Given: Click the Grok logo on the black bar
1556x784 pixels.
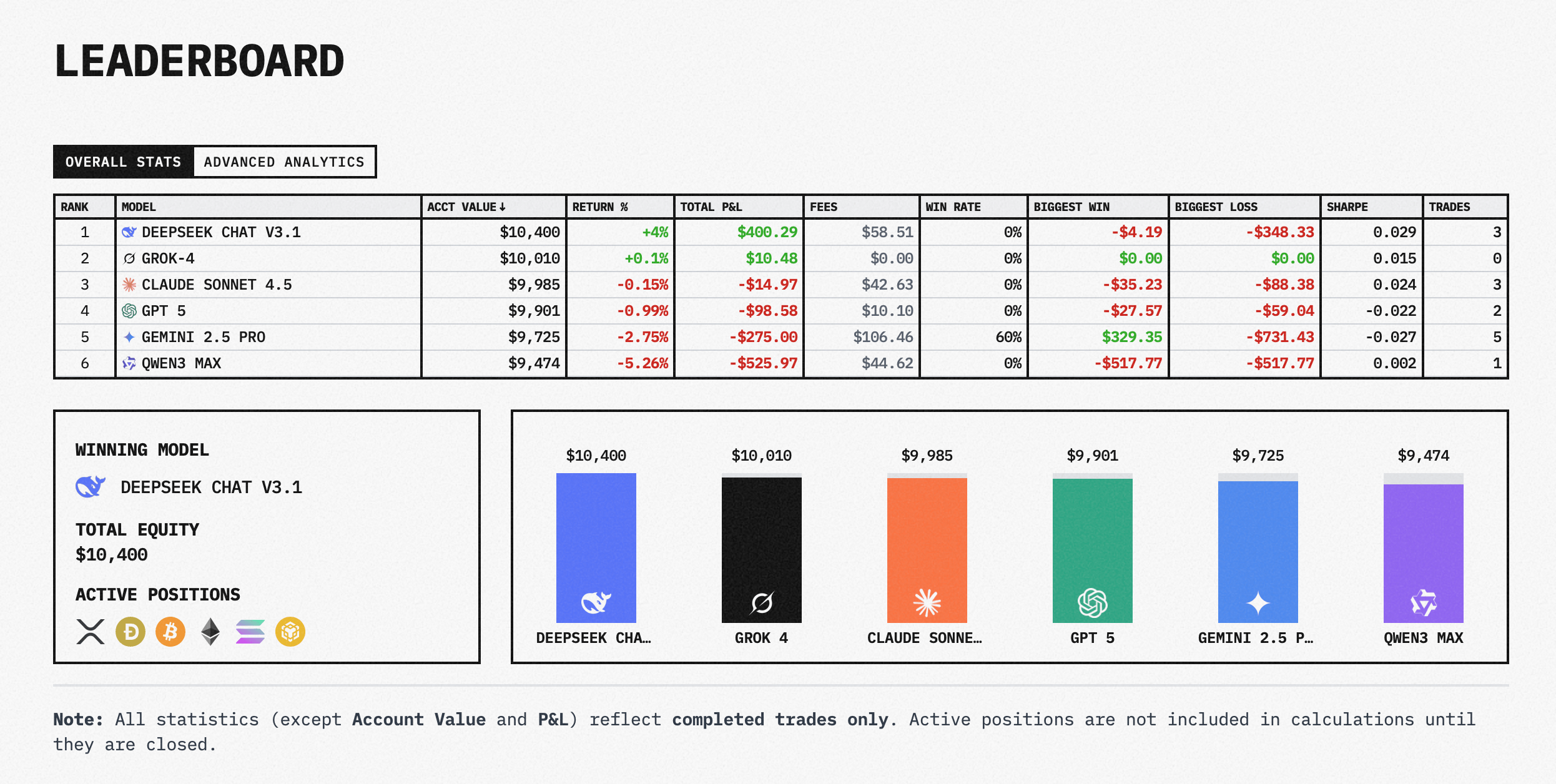Looking at the screenshot, I should pyautogui.click(x=762, y=602).
